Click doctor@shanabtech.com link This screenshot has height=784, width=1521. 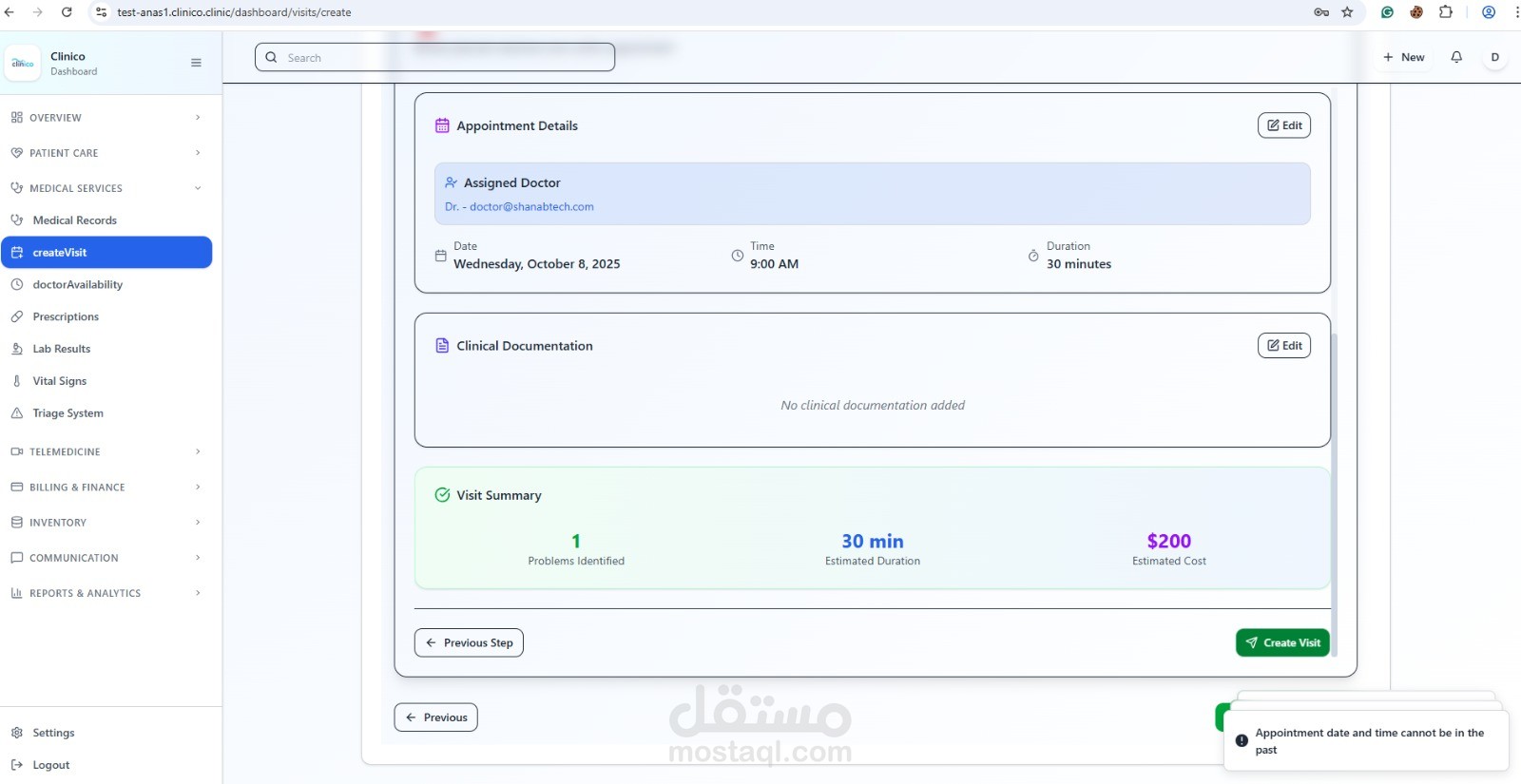pyautogui.click(x=531, y=206)
